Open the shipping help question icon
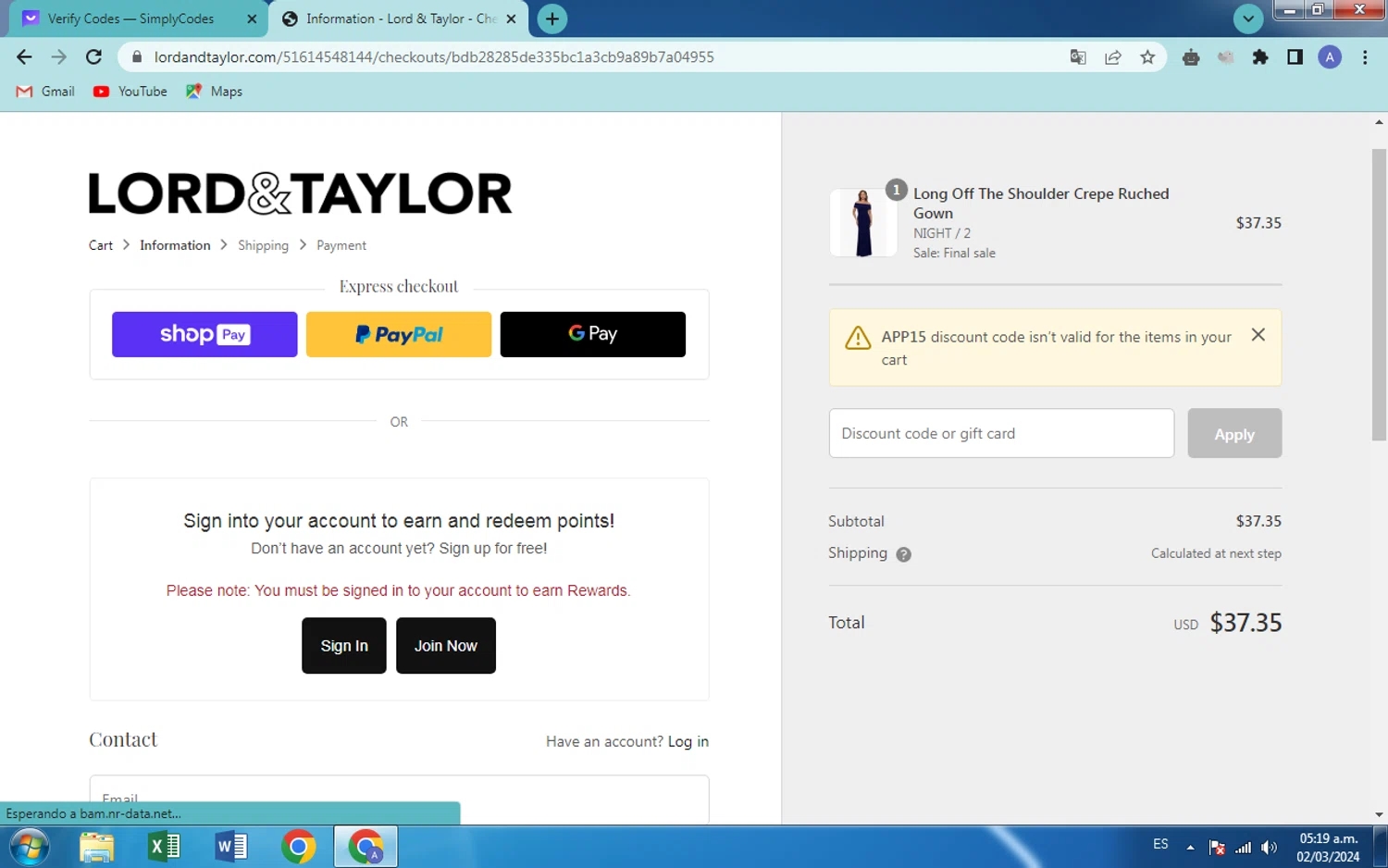1388x868 pixels. (904, 554)
